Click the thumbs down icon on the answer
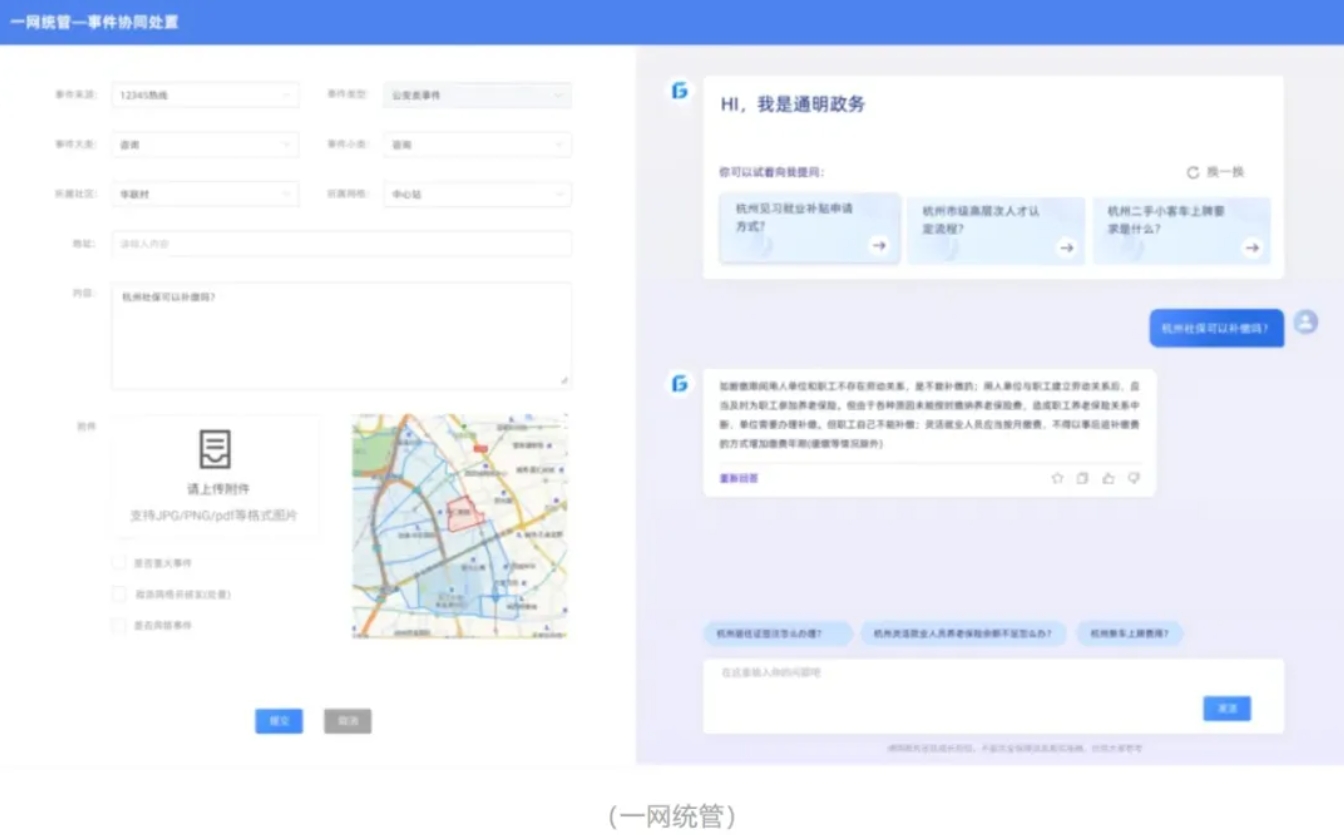 click(x=1133, y=479)
